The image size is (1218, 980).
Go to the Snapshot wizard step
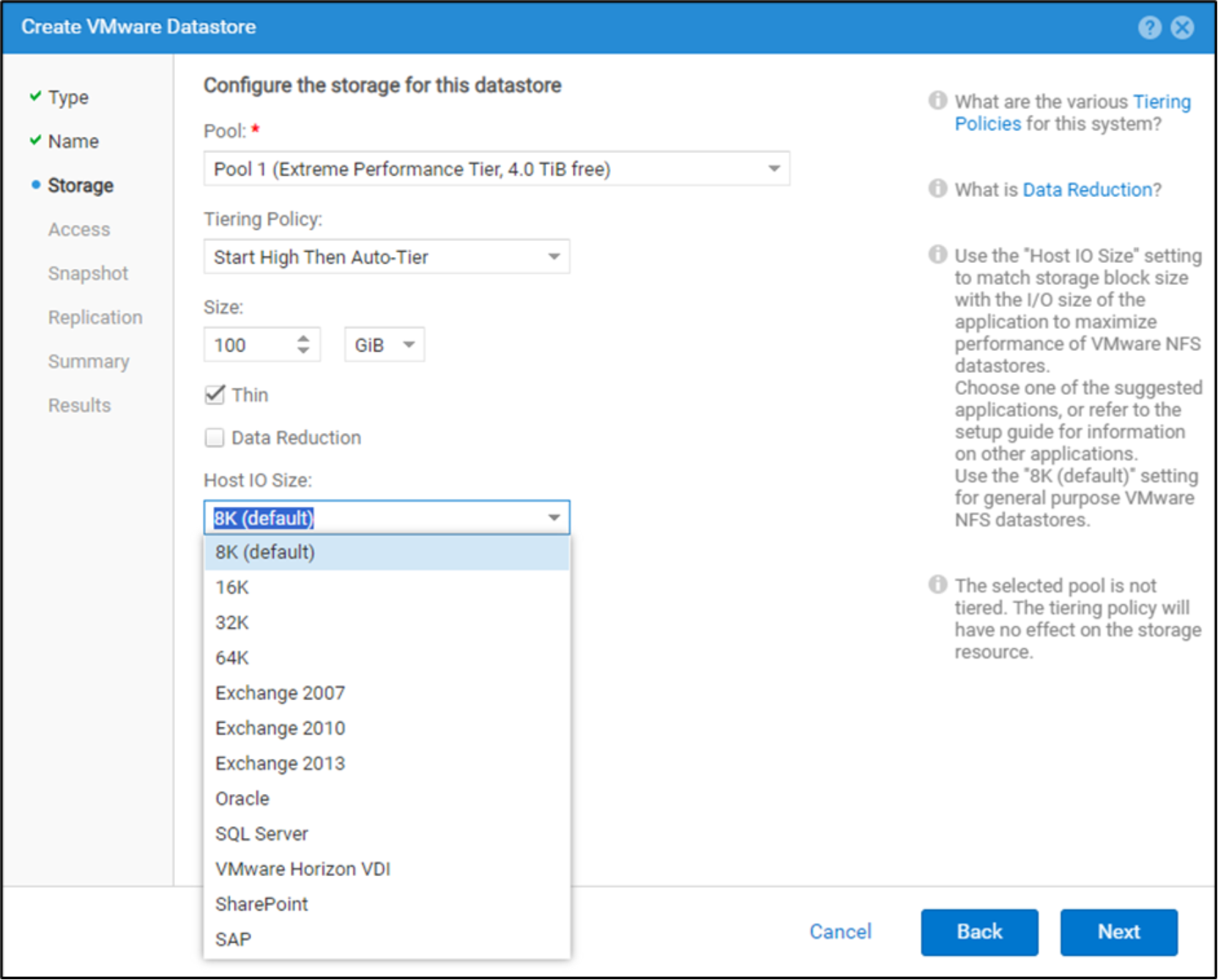point(88,273)
